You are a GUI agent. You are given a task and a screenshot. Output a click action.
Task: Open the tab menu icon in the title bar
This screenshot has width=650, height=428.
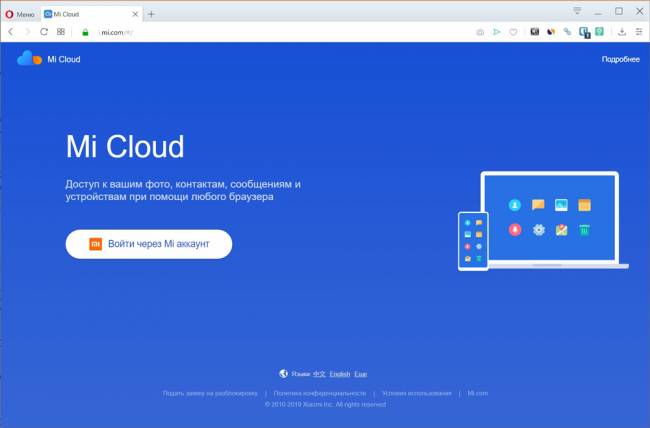coord(577,11)
